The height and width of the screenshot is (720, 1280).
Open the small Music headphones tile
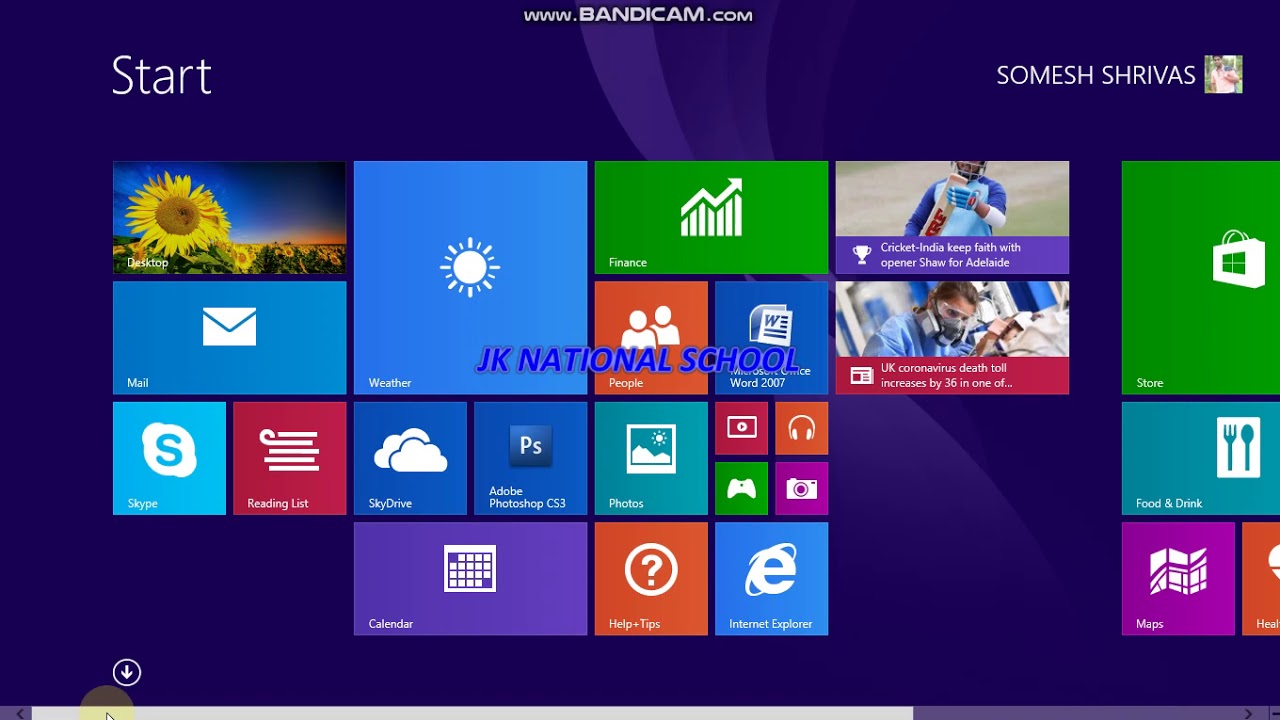pyautogui.click(x=802, y=428)
